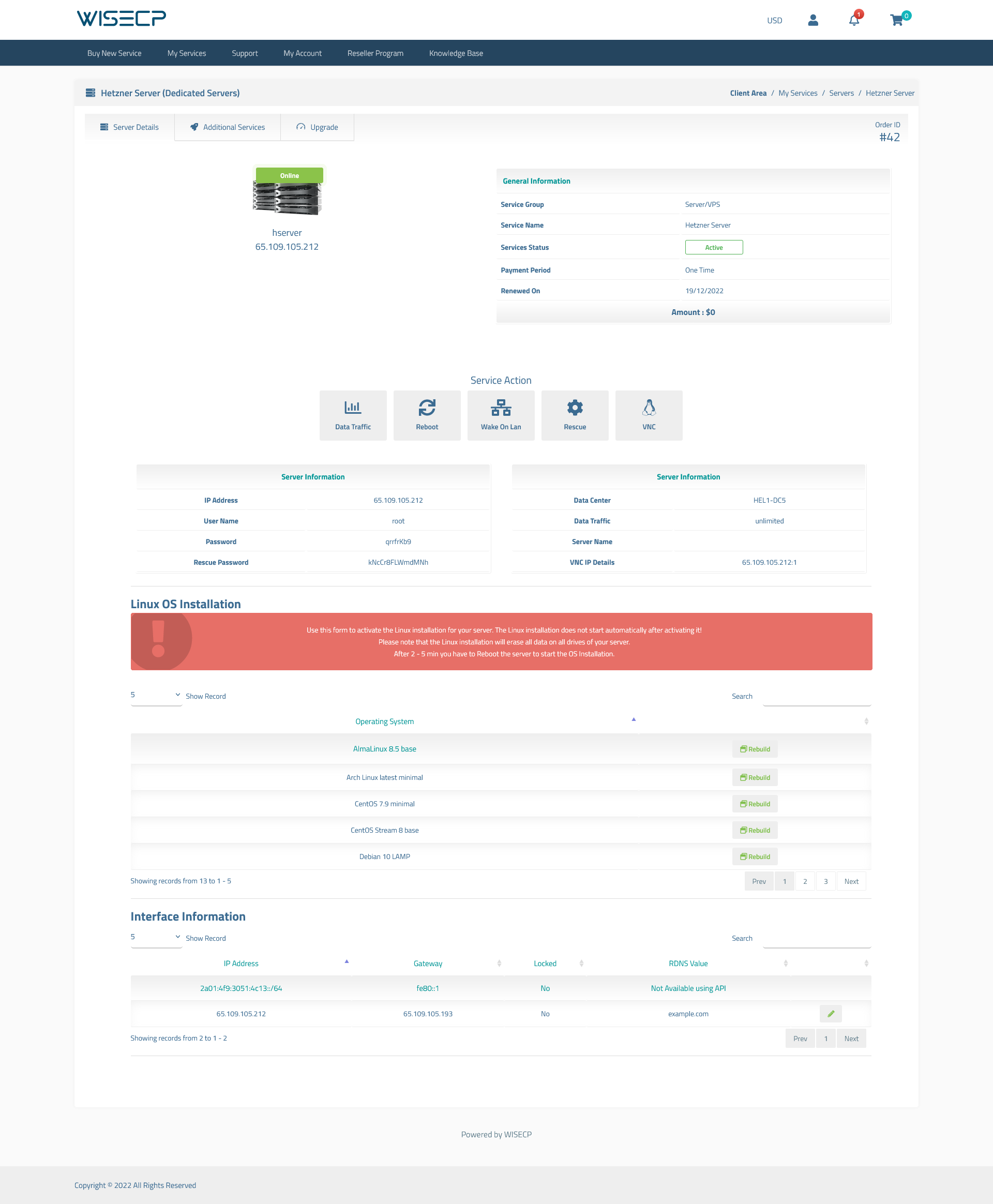This screenshot has width=993, height=1204.
Task: Open My Account menu
Action: pyautogui.click(x=303, y=53)
